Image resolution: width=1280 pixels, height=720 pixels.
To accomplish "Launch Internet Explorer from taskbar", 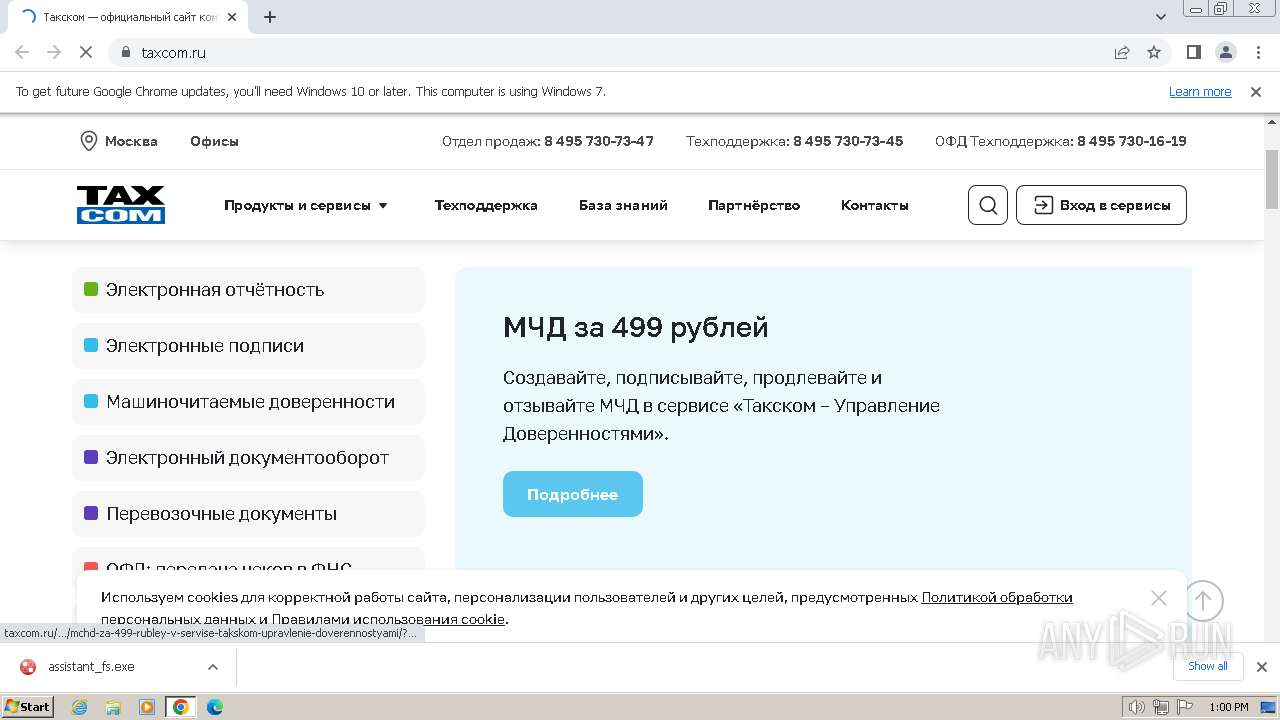I will (x=80, y=707).
